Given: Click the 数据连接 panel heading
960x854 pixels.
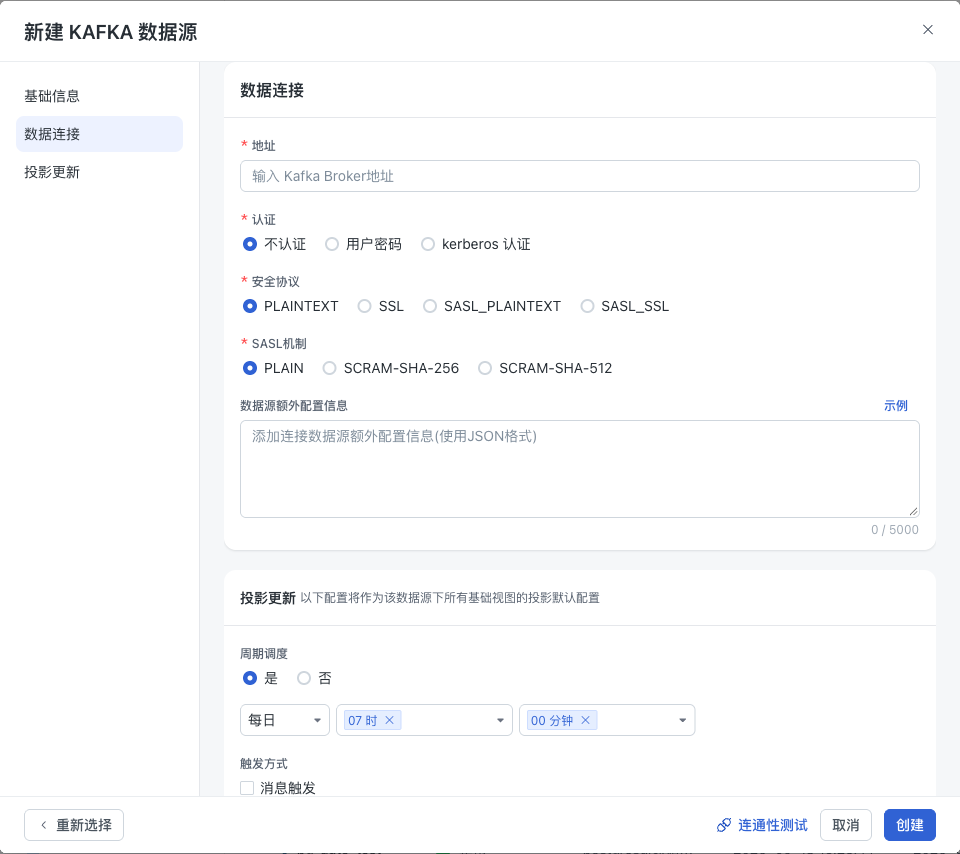Looking at the screenshot, I should [272, 90].
